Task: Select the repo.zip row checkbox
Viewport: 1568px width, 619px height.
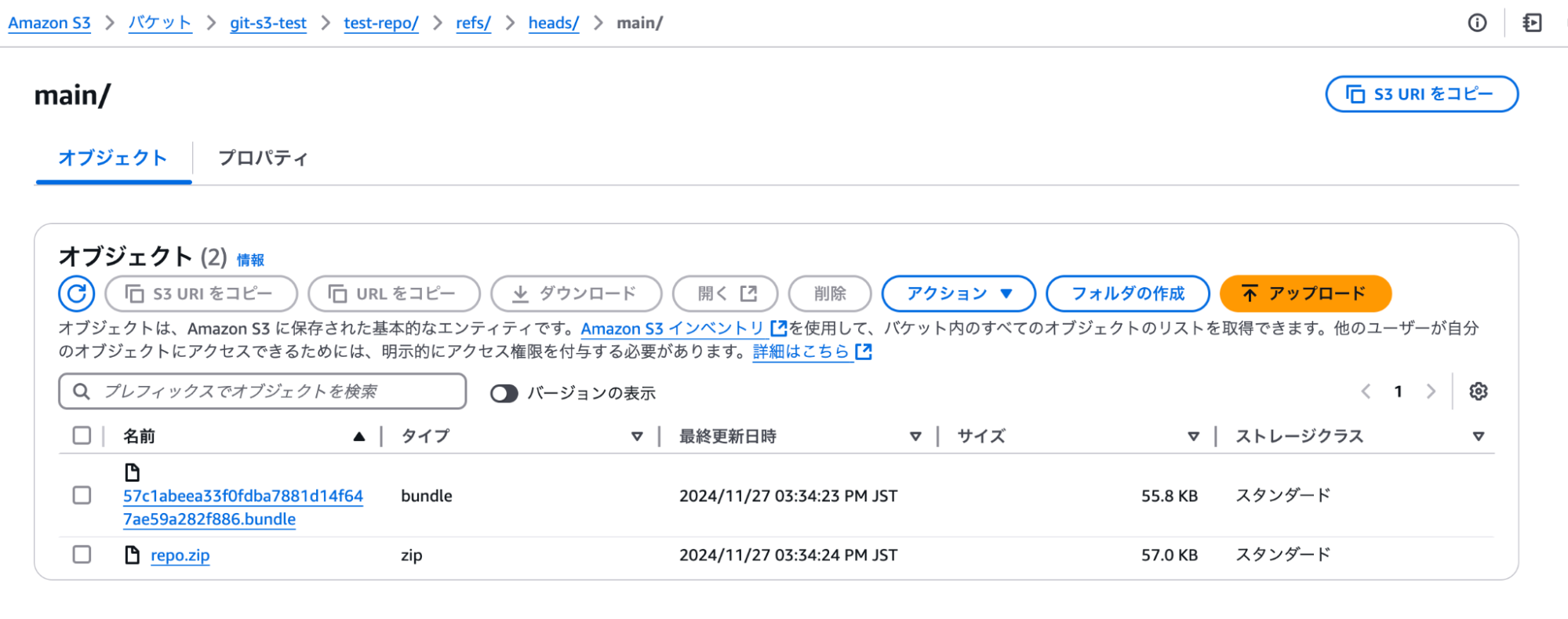Action: tap(82, 555)
